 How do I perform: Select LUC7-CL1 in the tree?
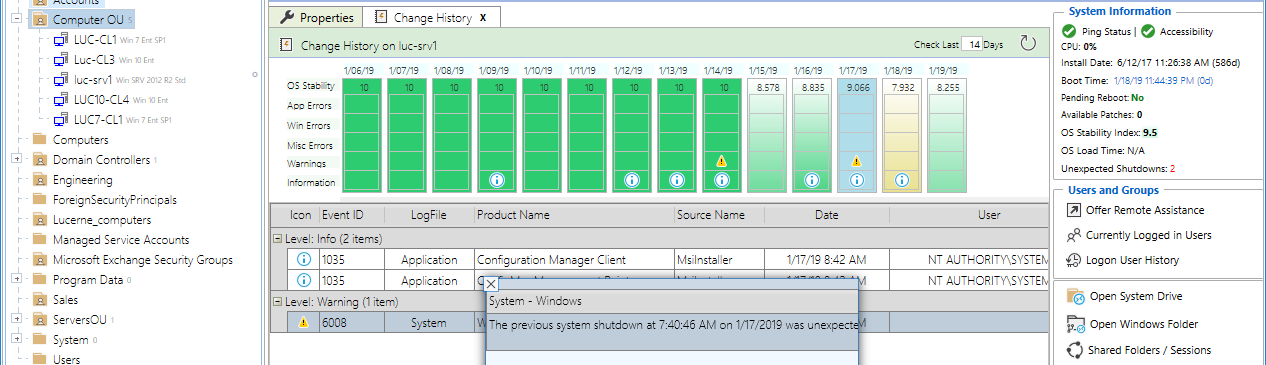point(98,119)
